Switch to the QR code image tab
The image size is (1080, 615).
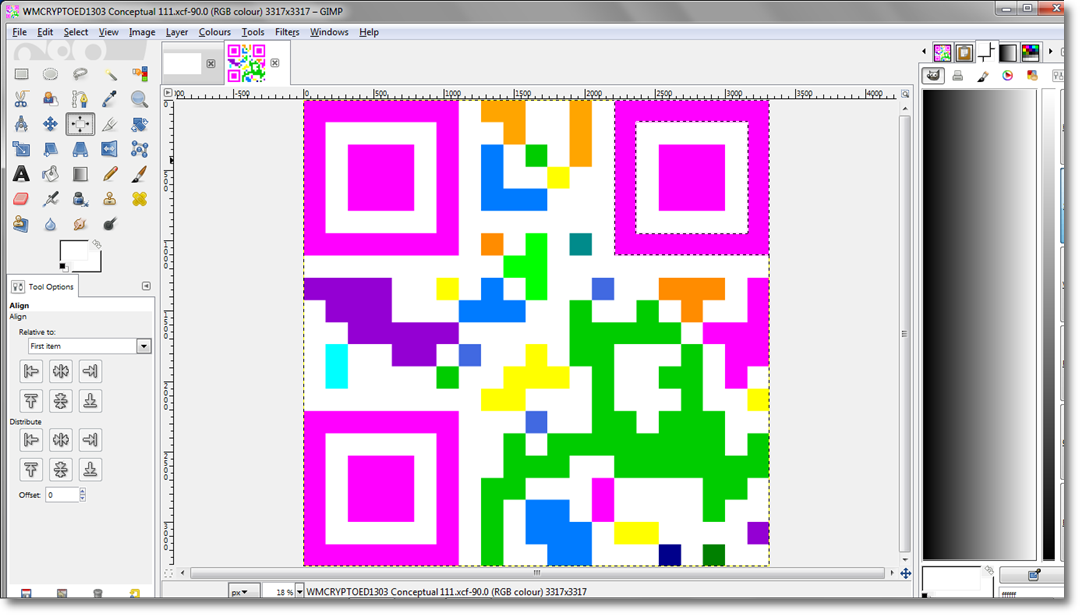coord(246,63)
